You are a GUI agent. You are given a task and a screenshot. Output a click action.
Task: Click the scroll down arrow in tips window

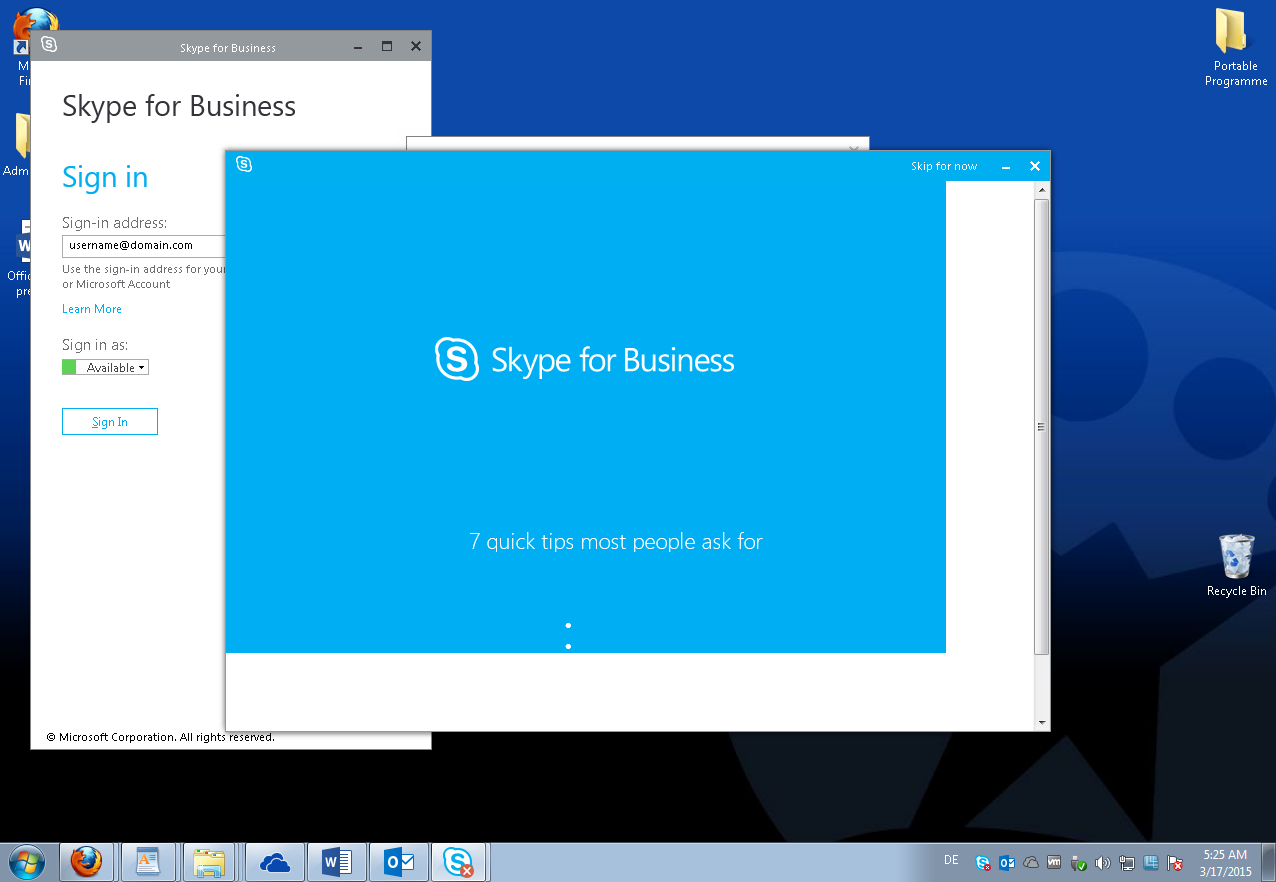click(x=1041, y=723)
